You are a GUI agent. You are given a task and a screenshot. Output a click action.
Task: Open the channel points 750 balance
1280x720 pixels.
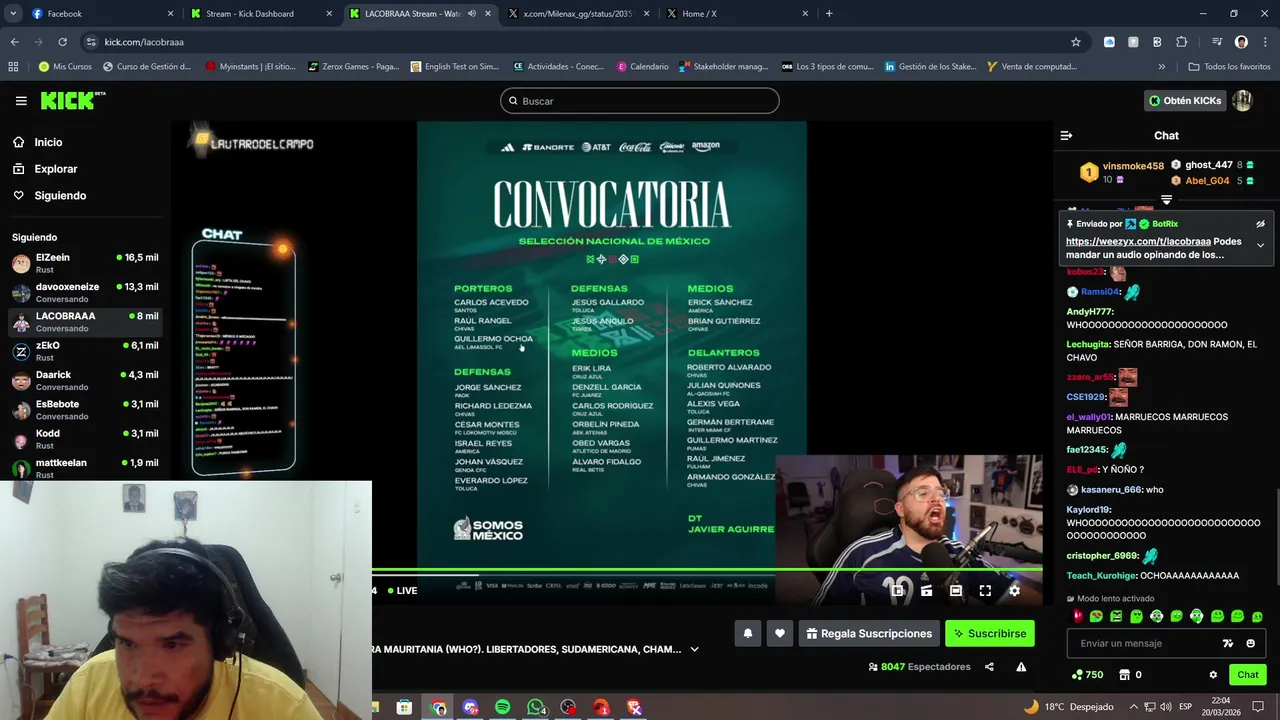1087,675
